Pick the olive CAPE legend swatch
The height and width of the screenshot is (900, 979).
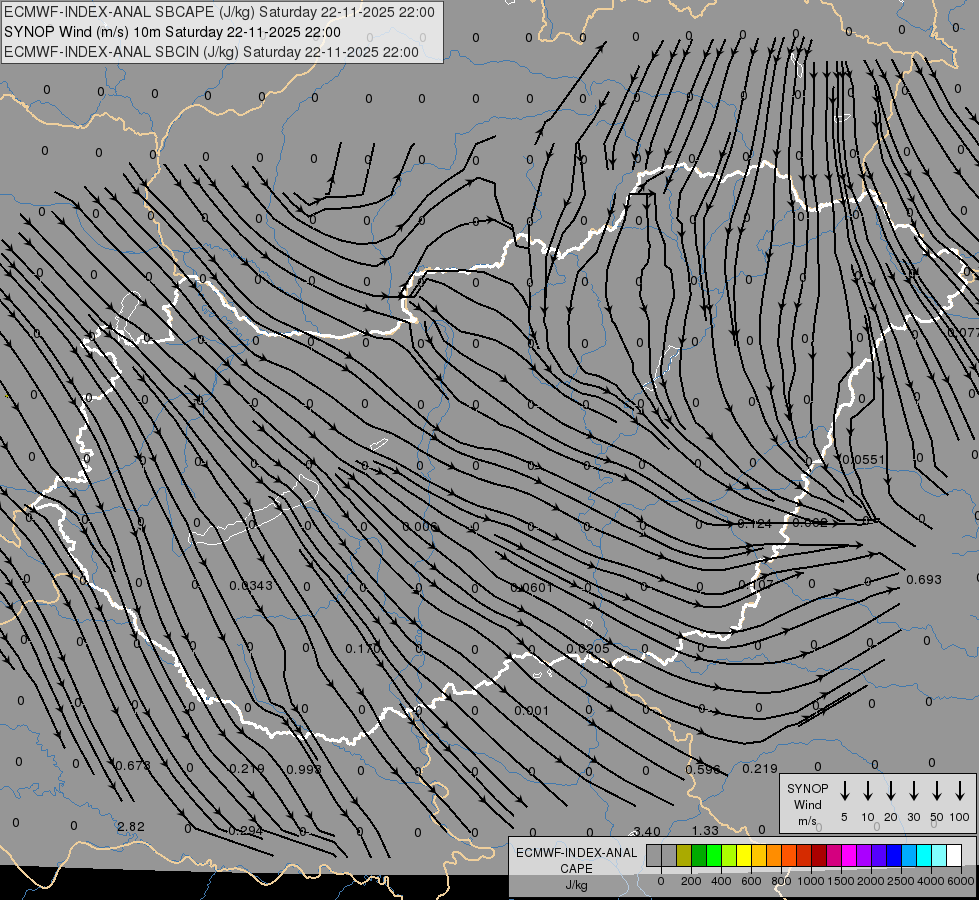click(684, 856)
